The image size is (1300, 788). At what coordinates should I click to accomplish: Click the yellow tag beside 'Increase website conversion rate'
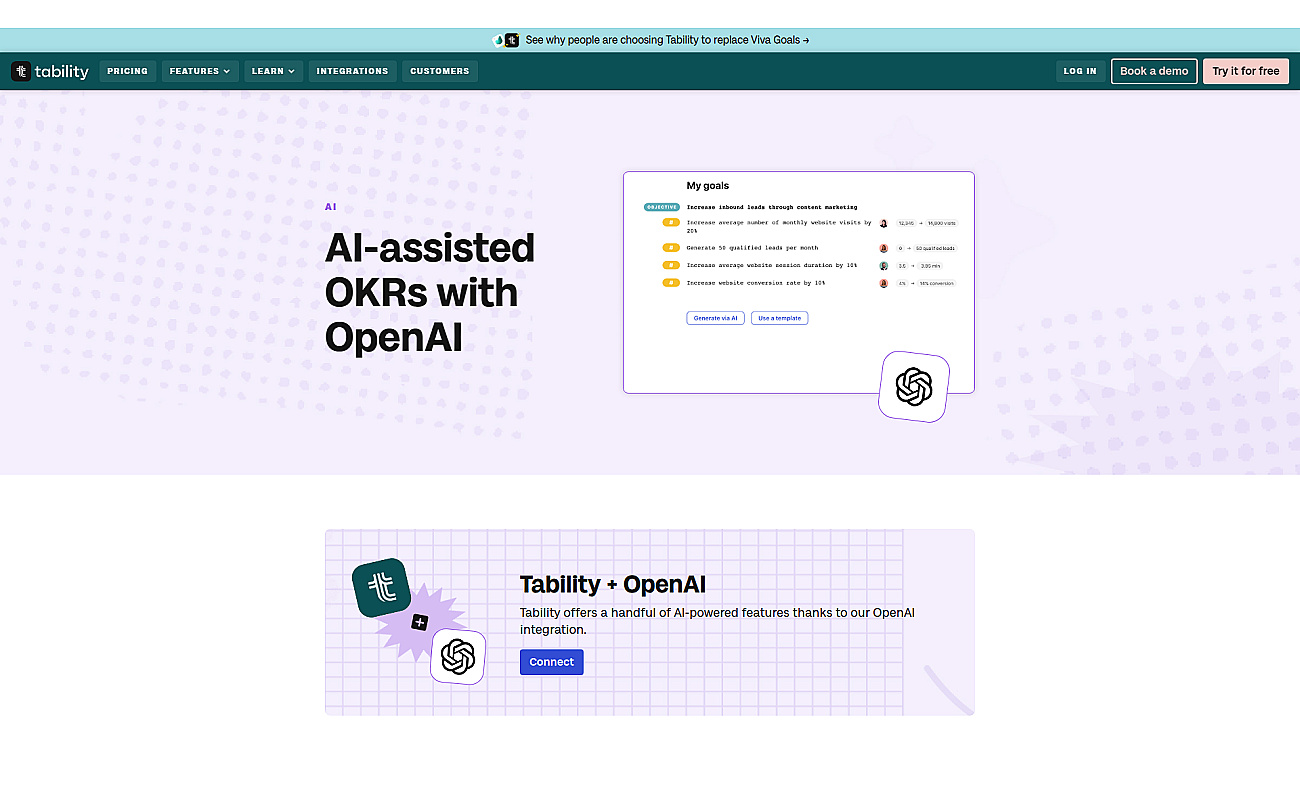click(671, 283)
